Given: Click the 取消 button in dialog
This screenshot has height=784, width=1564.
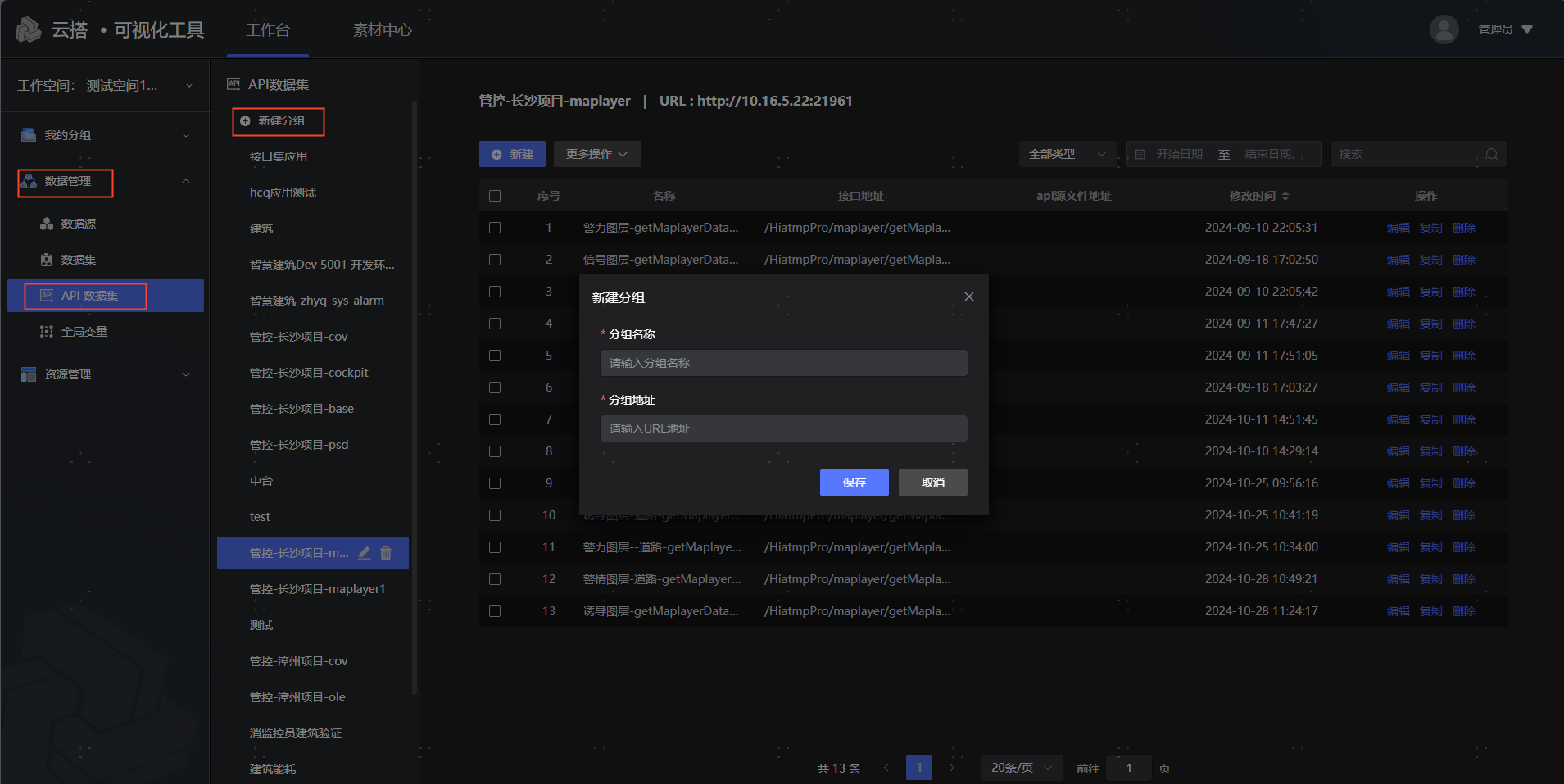Looking at the screenshot, I should pyautogui.click(x=932, y=483).
